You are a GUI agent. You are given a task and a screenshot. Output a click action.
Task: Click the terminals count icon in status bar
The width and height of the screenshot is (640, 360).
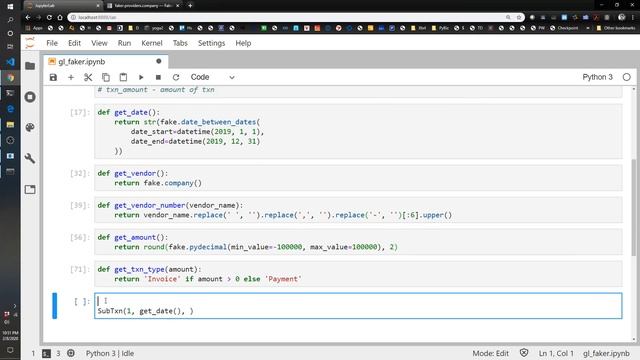coord(47,353)
